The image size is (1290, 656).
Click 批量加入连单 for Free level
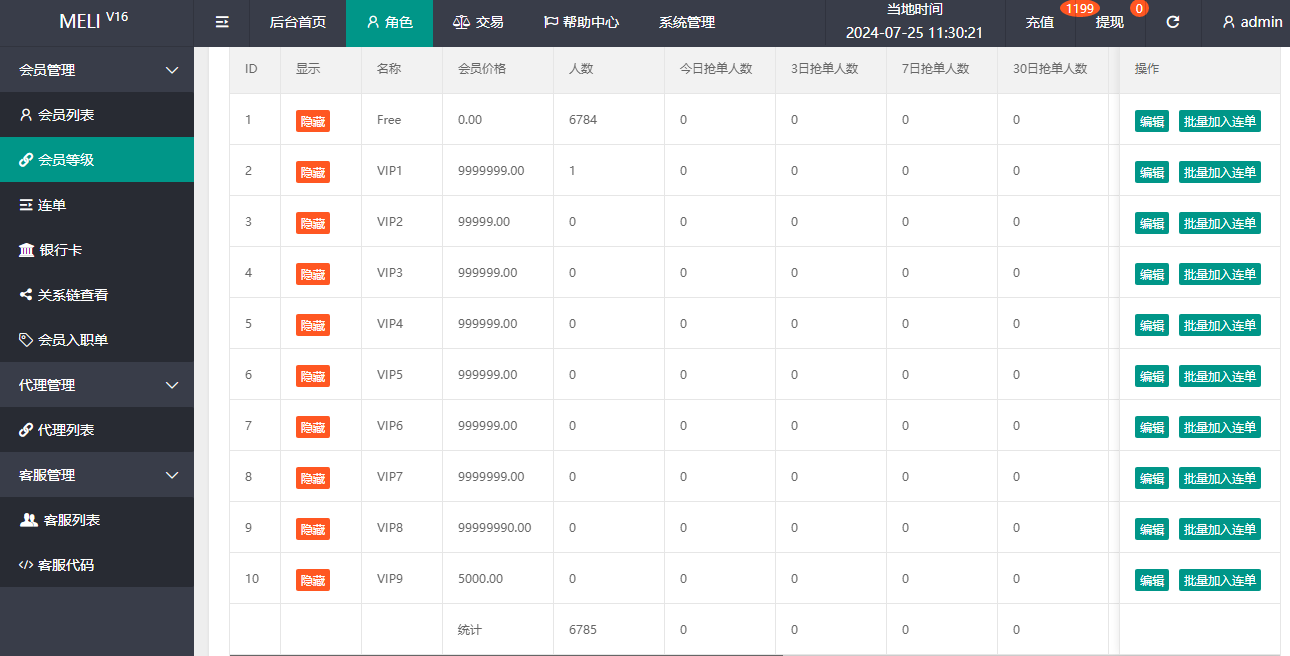tap(1220, 121)
